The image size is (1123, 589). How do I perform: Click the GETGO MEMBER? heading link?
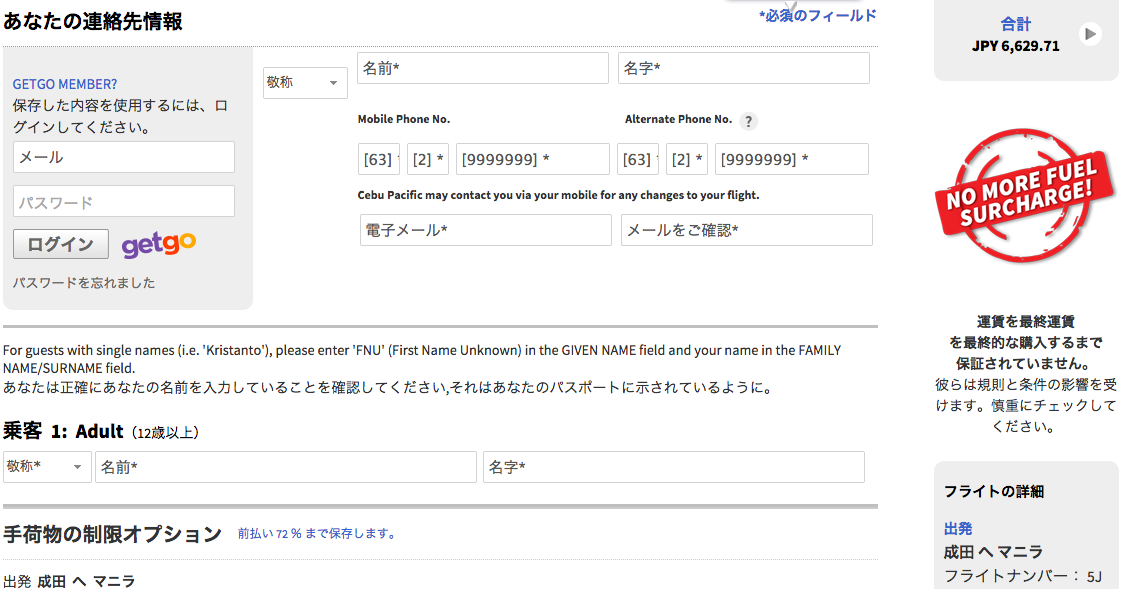click(x=65, y=84)
